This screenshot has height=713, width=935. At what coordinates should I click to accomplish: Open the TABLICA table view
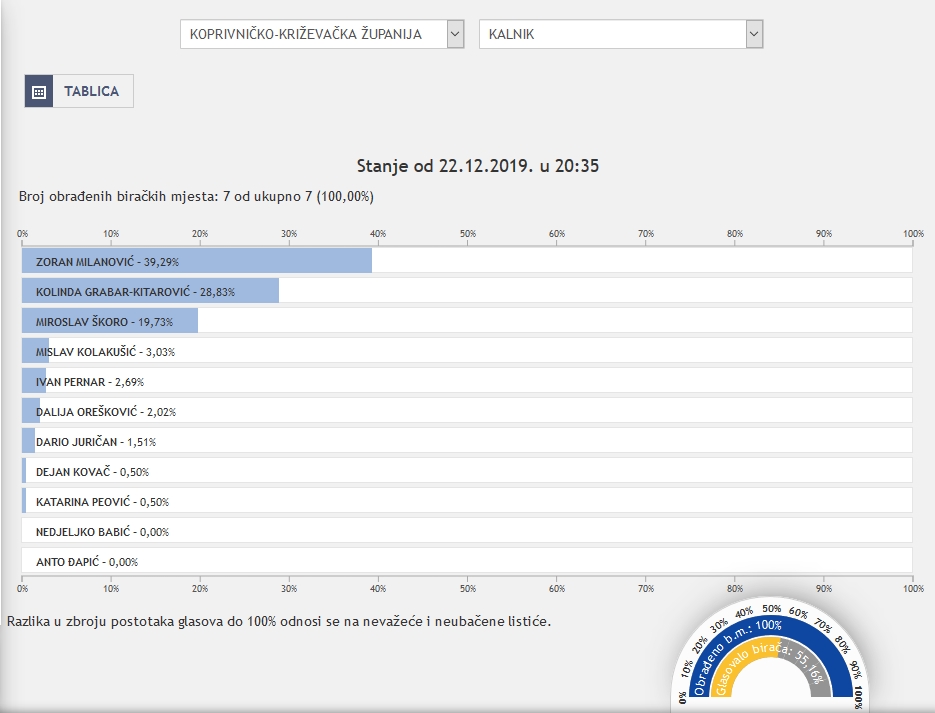coord(91,91)
